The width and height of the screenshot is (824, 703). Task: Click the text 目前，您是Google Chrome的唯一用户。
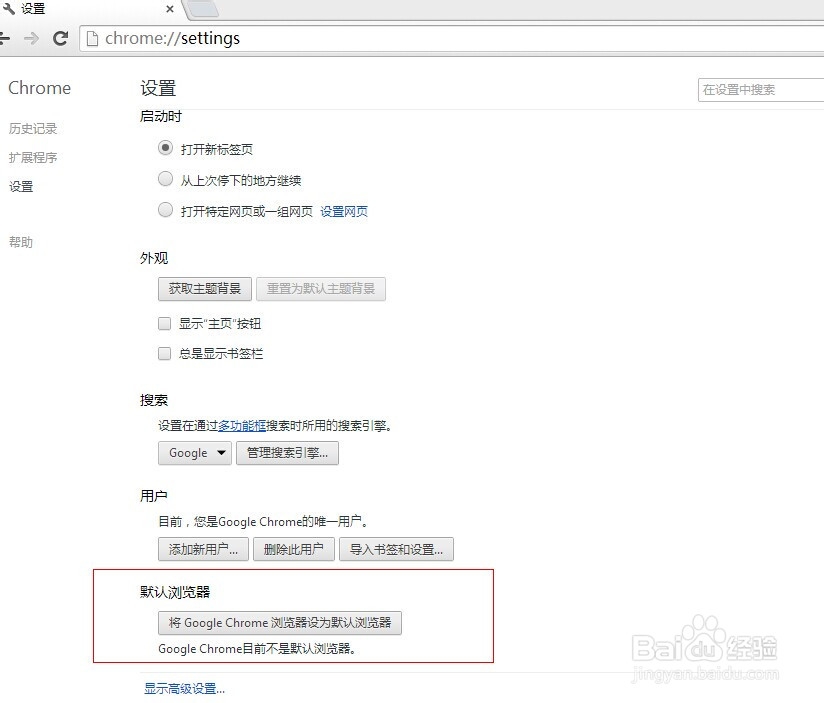click(264, 522)
